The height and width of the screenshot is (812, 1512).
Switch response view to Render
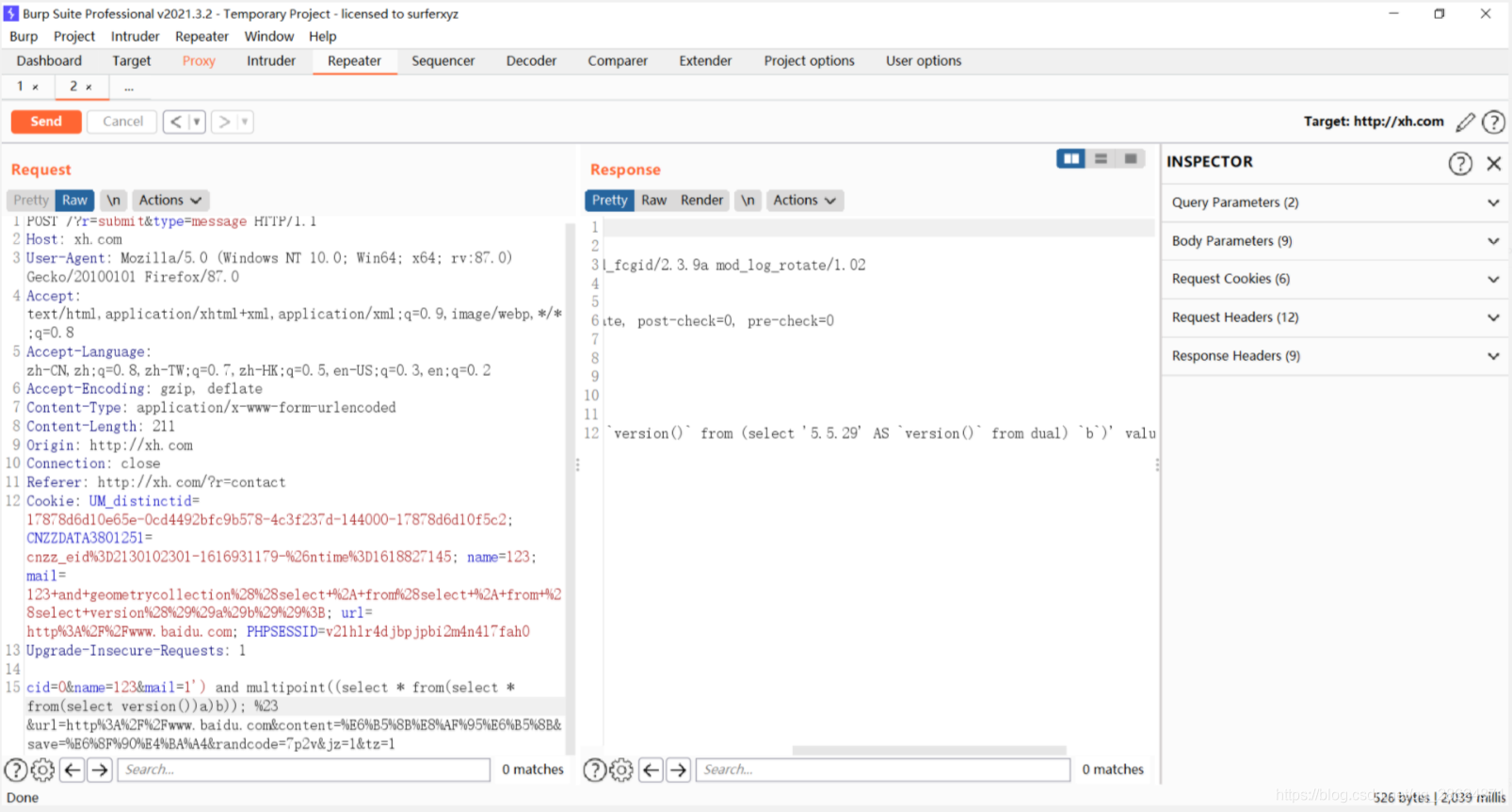click(701, 201)
